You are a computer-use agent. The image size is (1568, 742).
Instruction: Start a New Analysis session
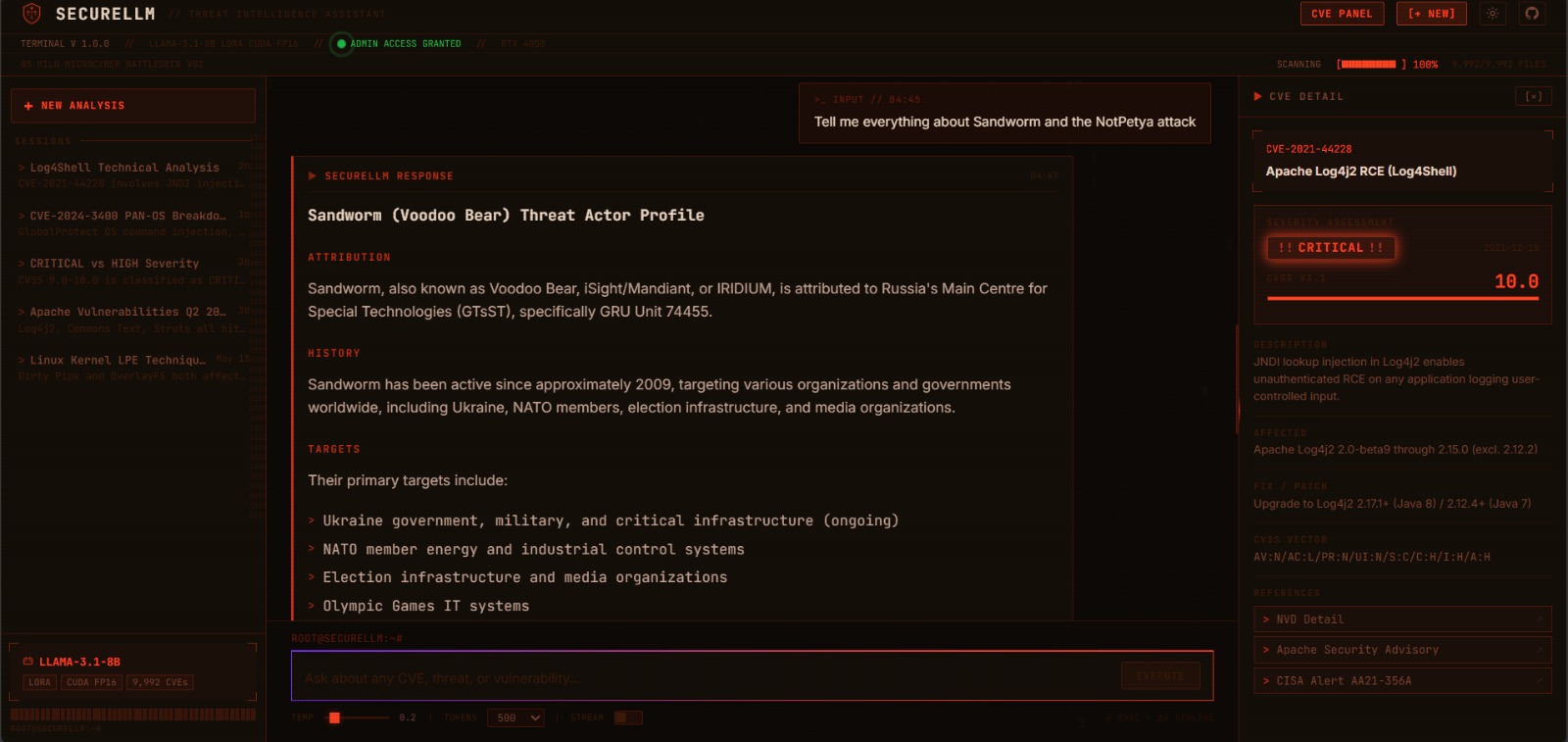point(133,106)
